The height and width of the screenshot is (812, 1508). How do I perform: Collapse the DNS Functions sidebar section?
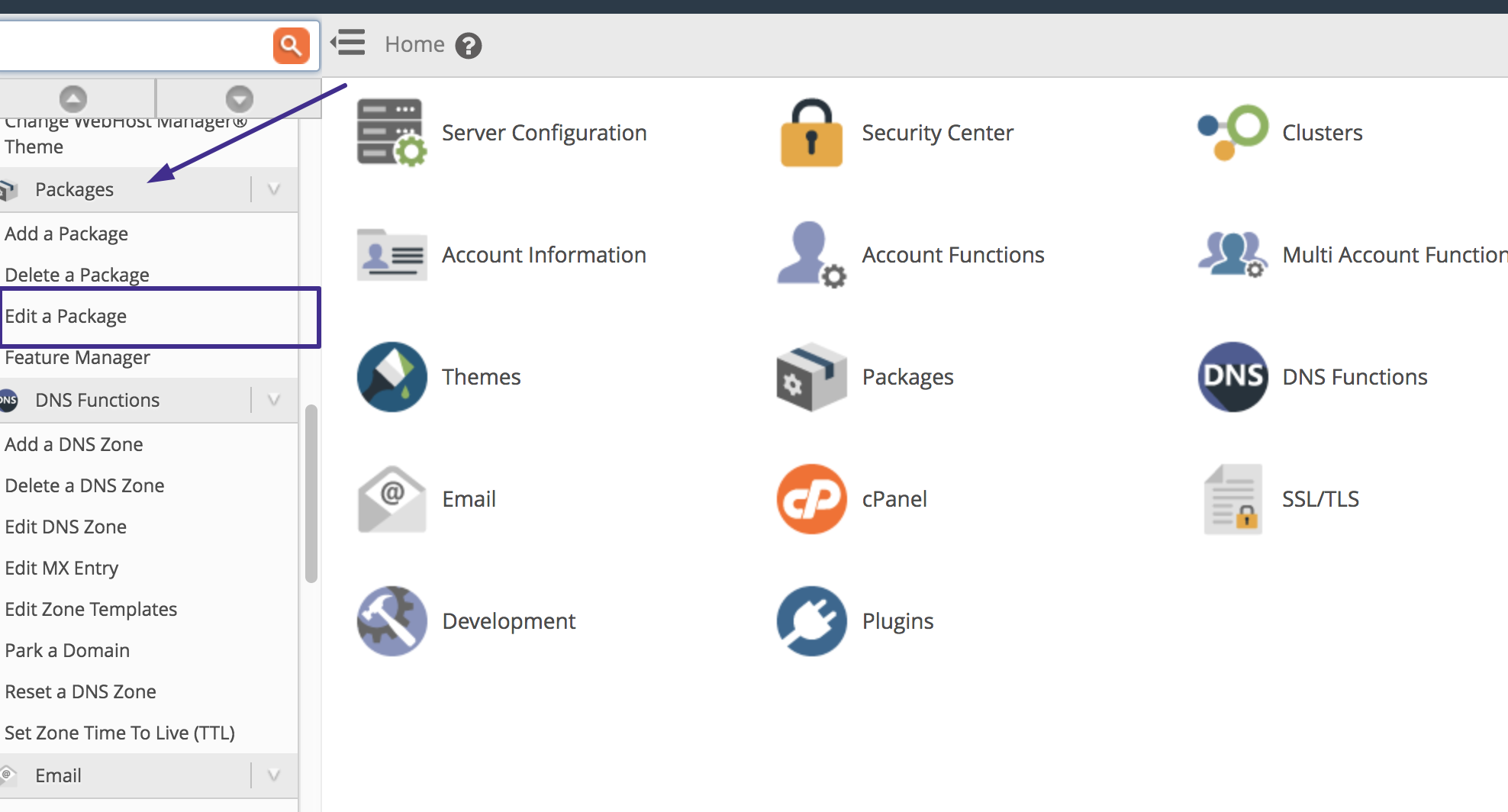(x=274, y=400)
